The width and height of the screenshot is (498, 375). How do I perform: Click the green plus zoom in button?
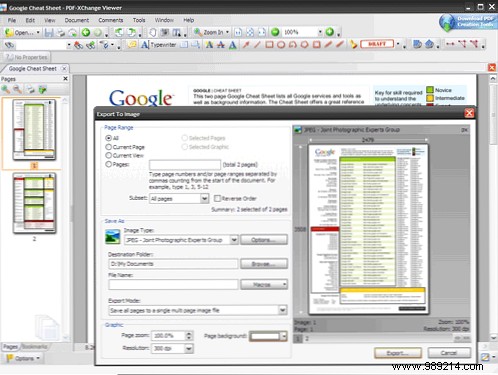point(330,32)
